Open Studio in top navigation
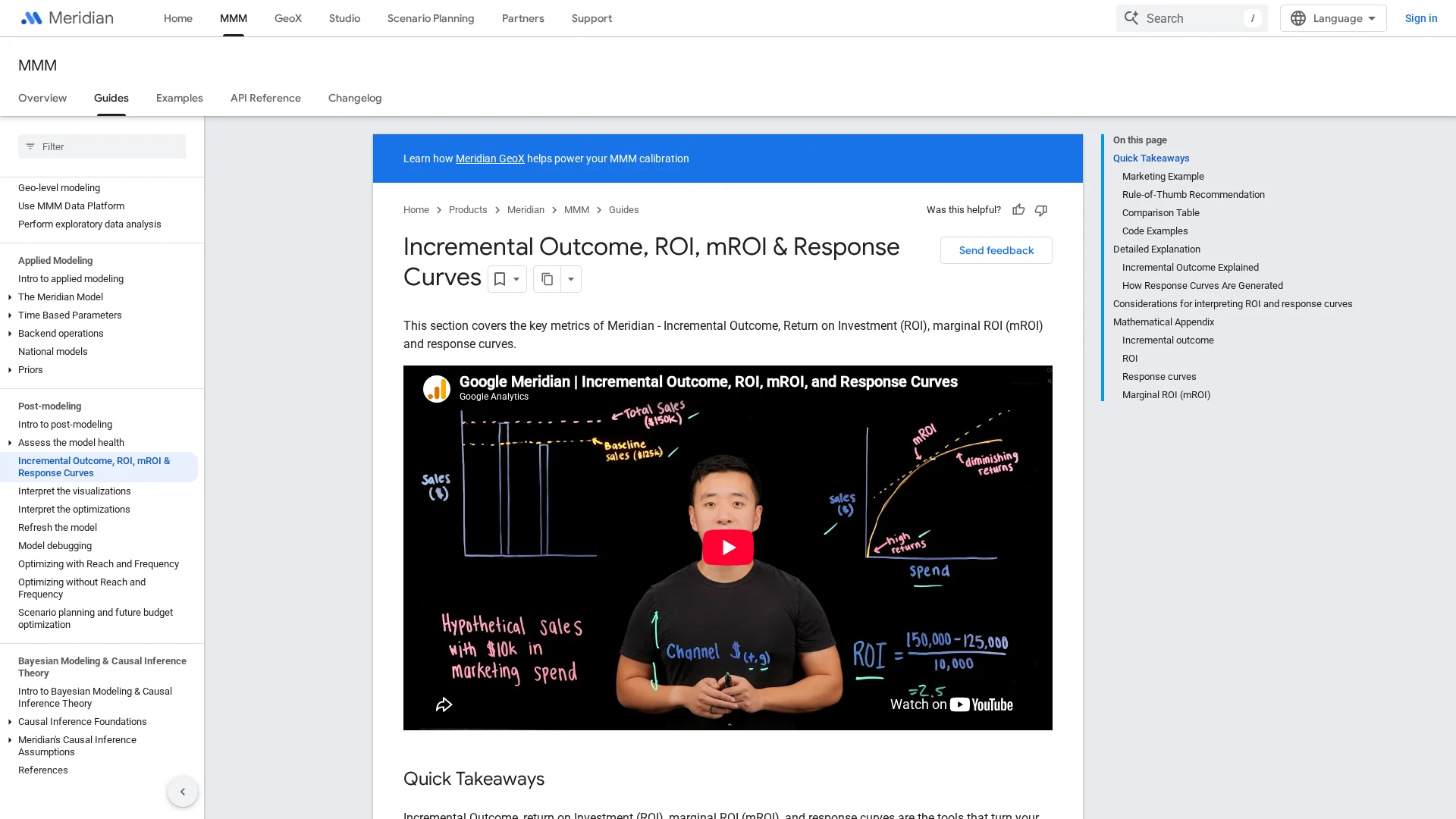The width and height of the screenshot is (1456, 819). pyautogui.click(x=344, y=18)
